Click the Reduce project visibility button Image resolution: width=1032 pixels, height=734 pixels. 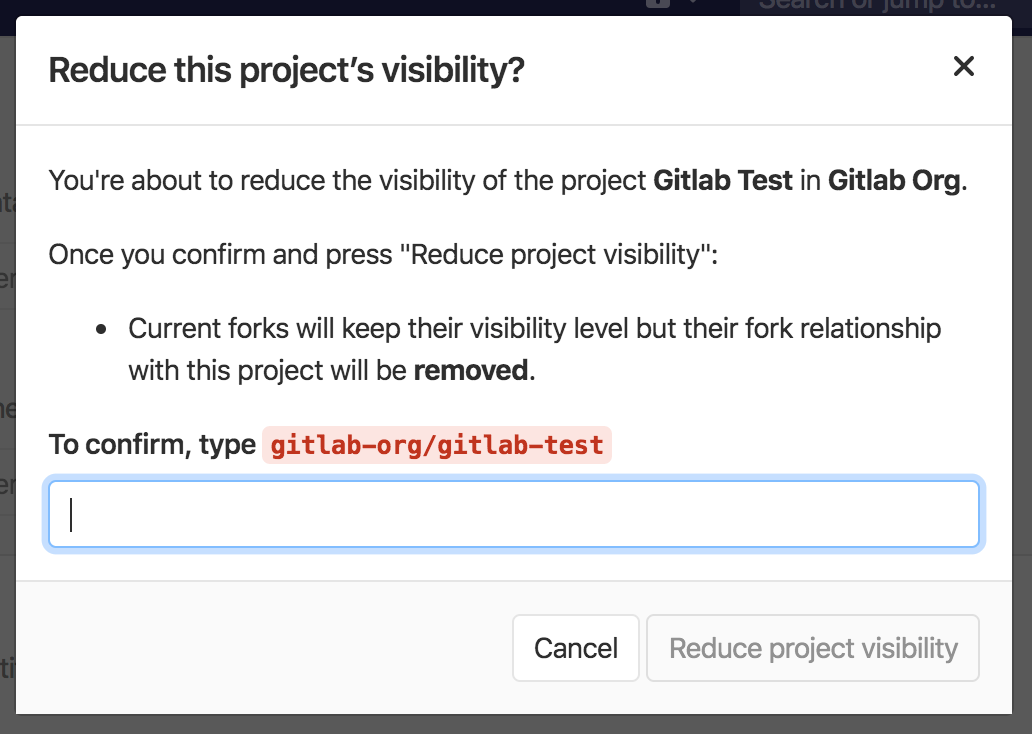pyautogui.click(x=812, y=648)
